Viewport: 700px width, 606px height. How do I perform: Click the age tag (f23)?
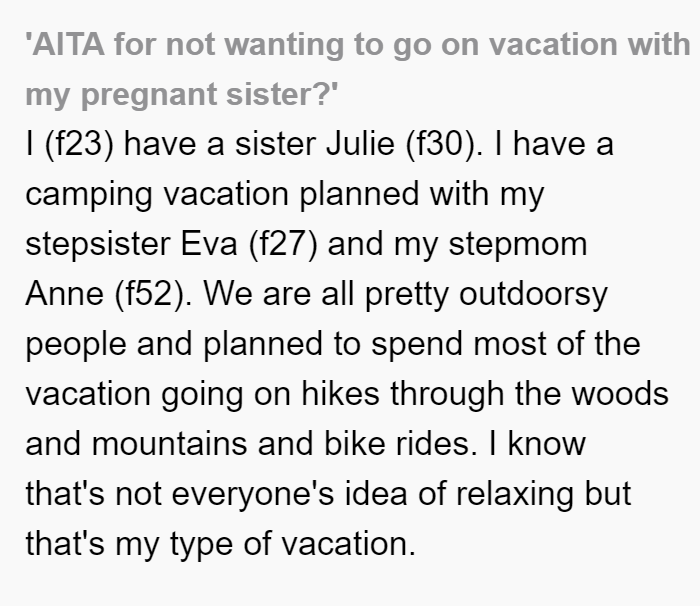pyautogui.click(x=79, y=145)
